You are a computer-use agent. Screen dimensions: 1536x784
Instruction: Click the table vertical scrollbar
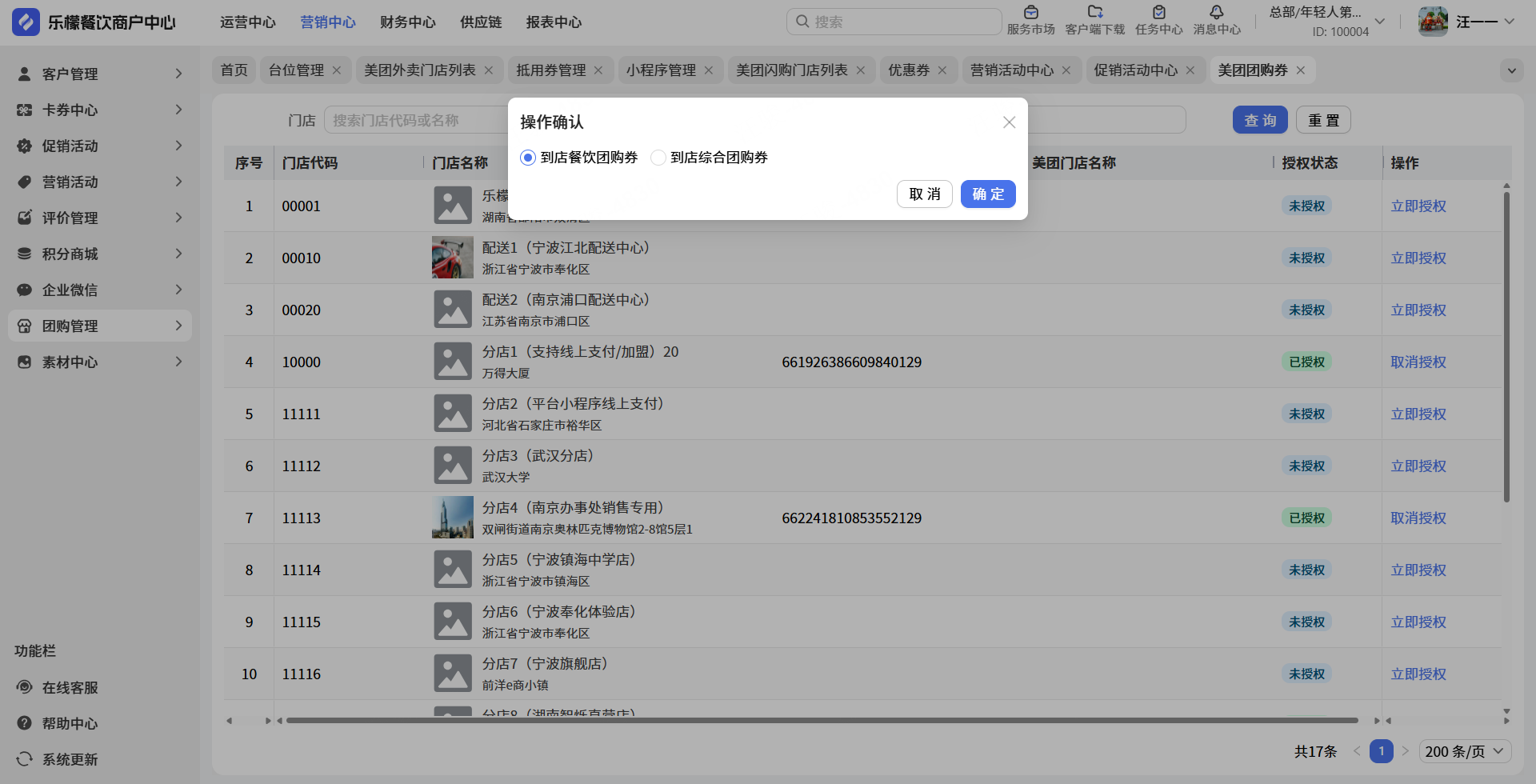1506,347
